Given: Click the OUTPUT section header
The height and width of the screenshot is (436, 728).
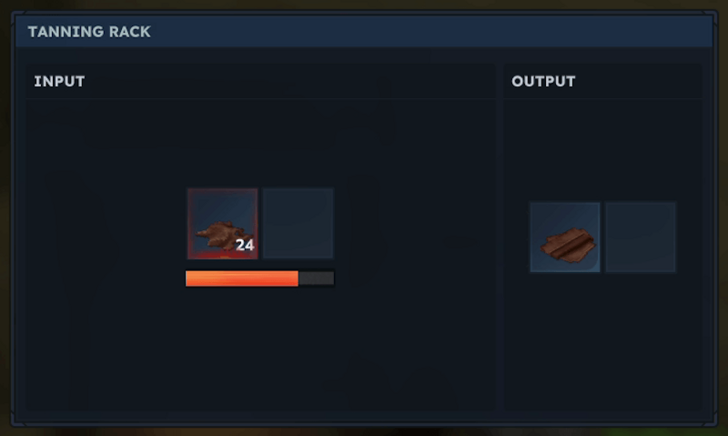Looking at the screenshot, I should pyautogui.click(x=543, y=81).
